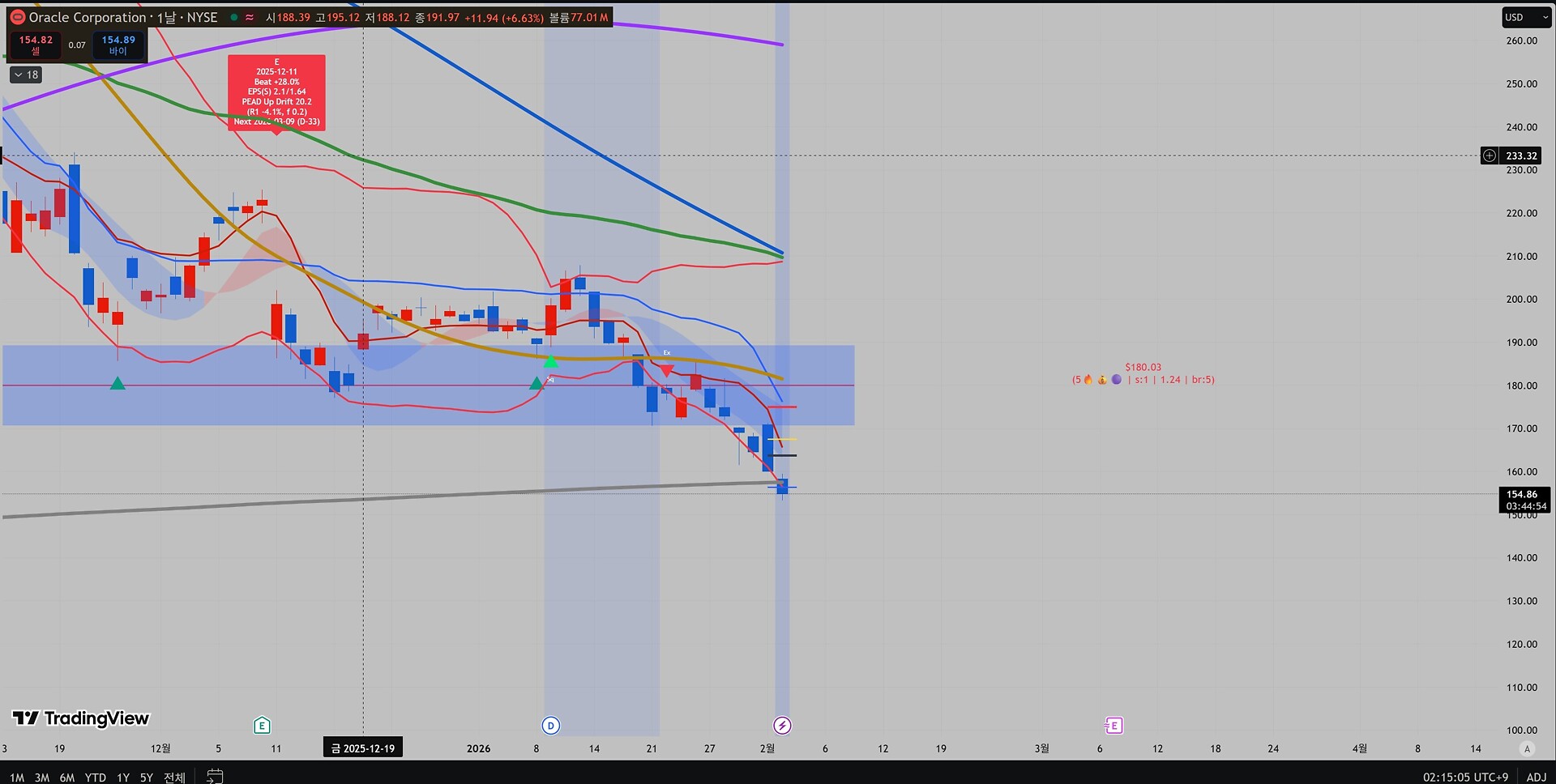The width and height of the screenshot is (1556, 784).
Task: Toggle auto scale with the A button
Action: coord(1528,748)
